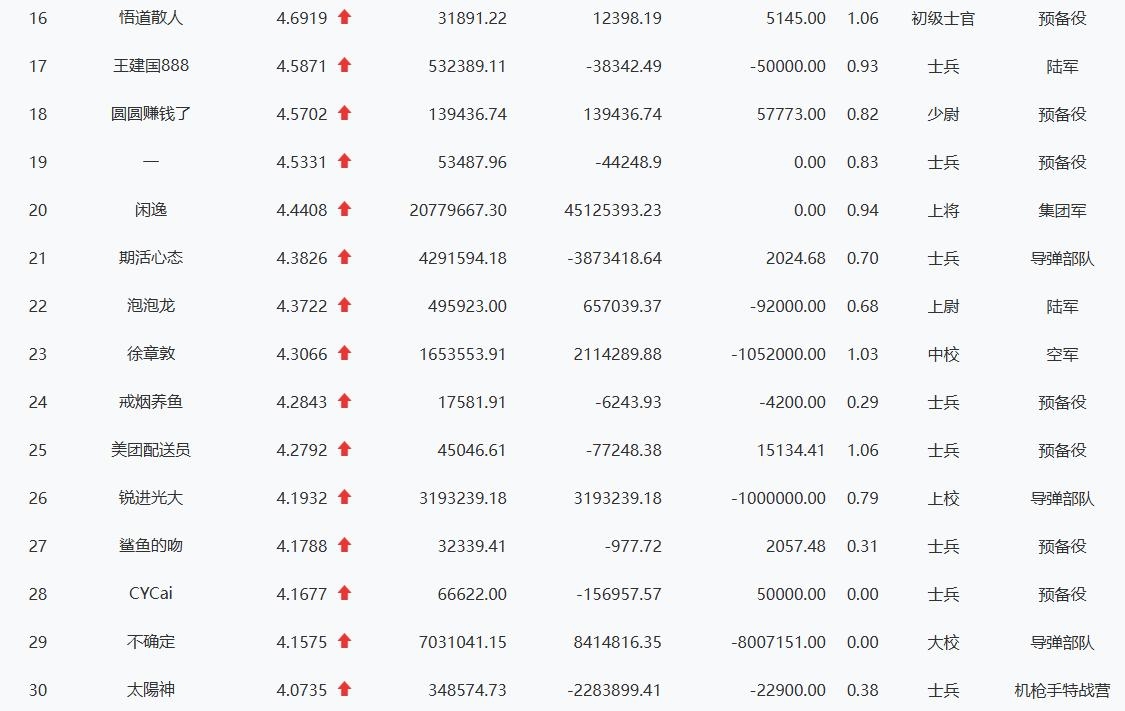Click on user 徐章敦

pos(151,354)
